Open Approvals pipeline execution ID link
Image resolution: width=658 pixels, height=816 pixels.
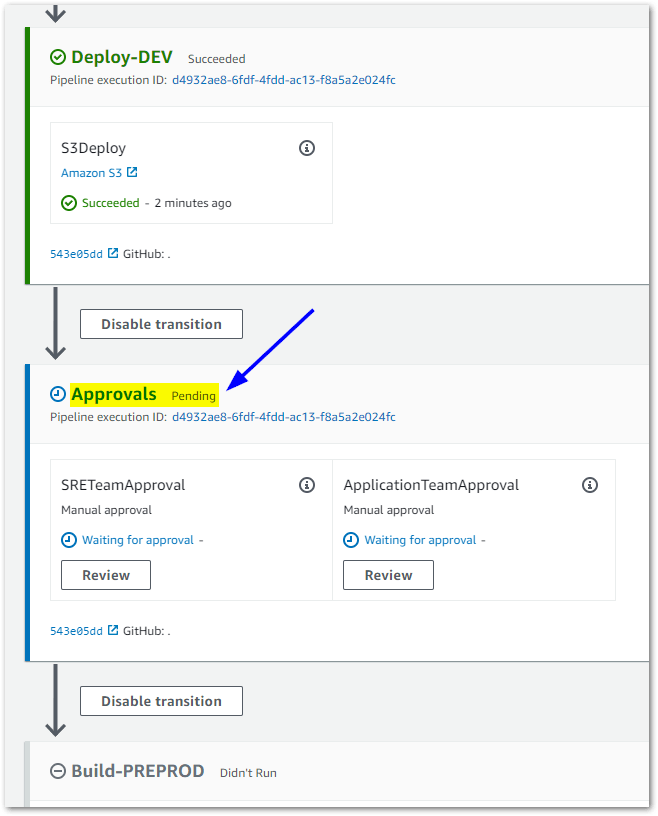(283, 417)
